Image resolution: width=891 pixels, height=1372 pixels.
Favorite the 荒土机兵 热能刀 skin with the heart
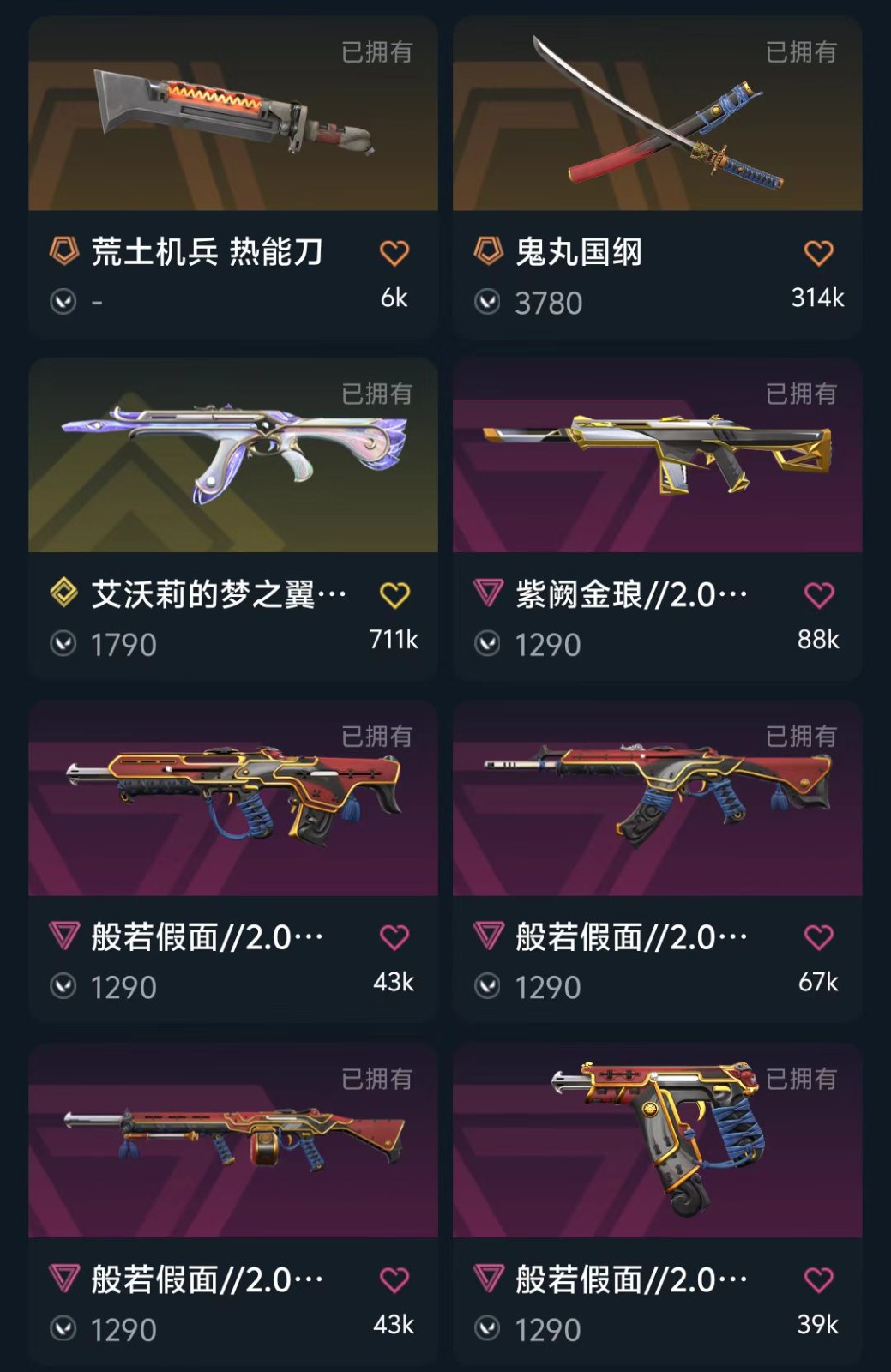pos(394,253)
